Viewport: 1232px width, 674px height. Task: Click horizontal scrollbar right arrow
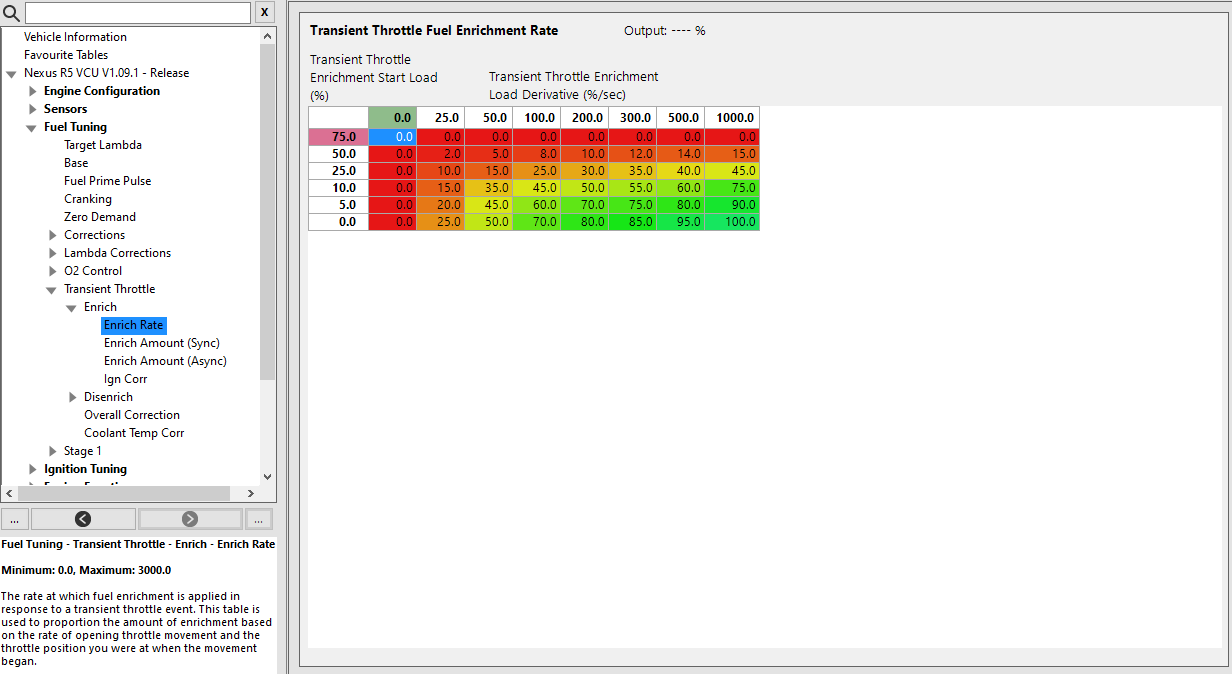click(x=250, y=493)
